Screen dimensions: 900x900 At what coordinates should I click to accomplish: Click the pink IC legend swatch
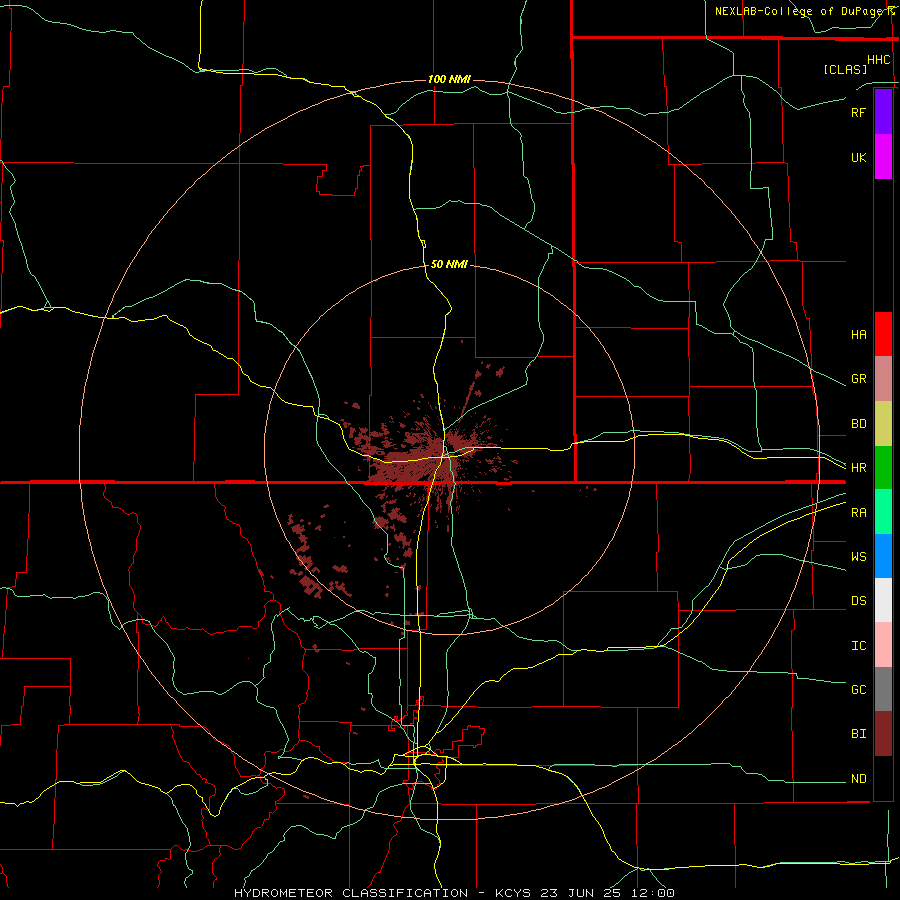coord(883,645)
